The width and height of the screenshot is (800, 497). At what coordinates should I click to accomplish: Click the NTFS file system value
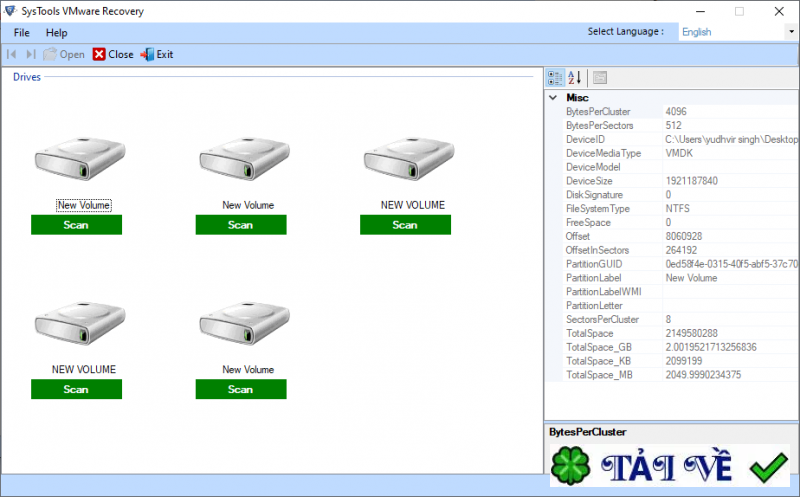click(x=678, y=209)
